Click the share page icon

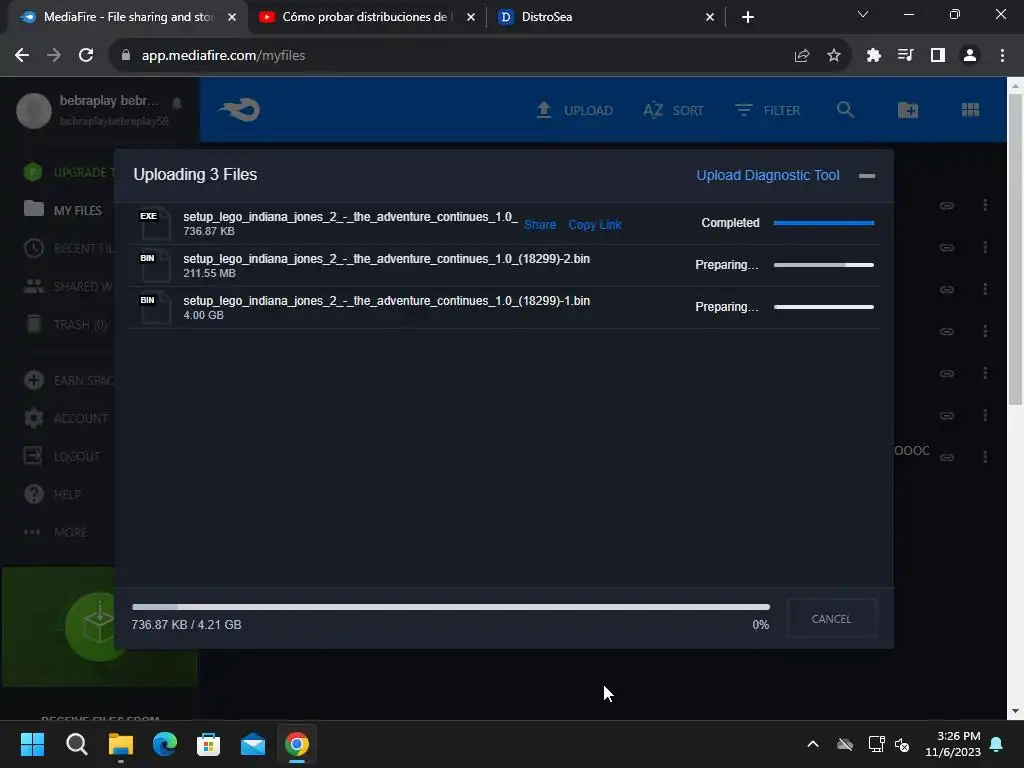pyautogui.click(x=802, y=56)
